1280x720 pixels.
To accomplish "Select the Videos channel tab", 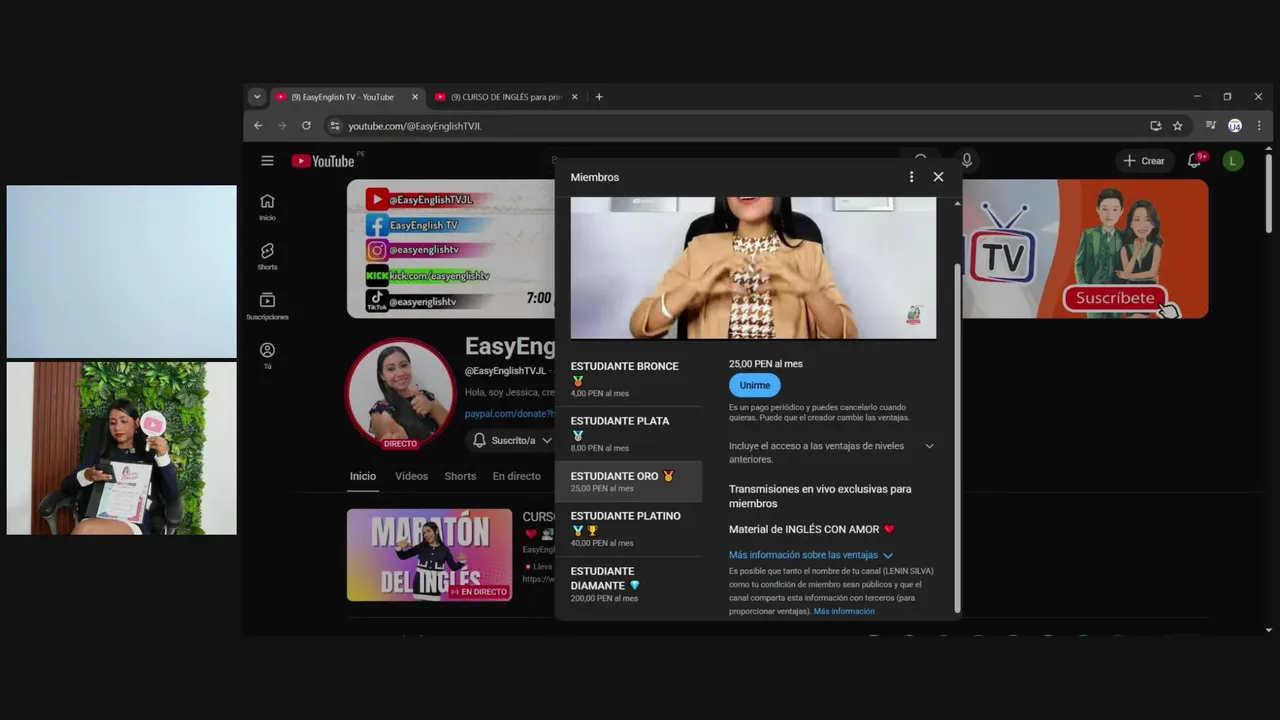I will (411, 476).
